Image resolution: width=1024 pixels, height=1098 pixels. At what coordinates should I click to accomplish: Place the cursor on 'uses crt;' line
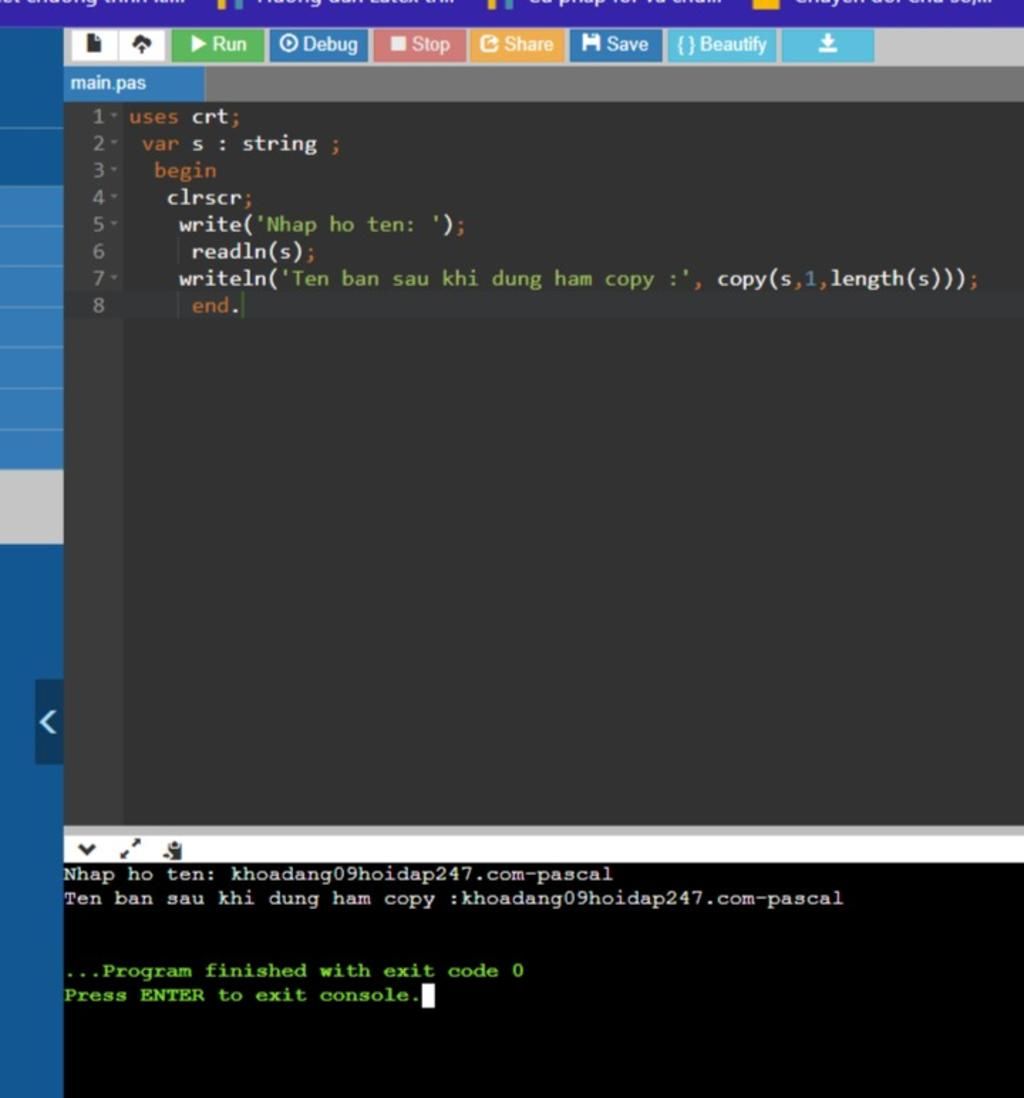pos(184,116)
